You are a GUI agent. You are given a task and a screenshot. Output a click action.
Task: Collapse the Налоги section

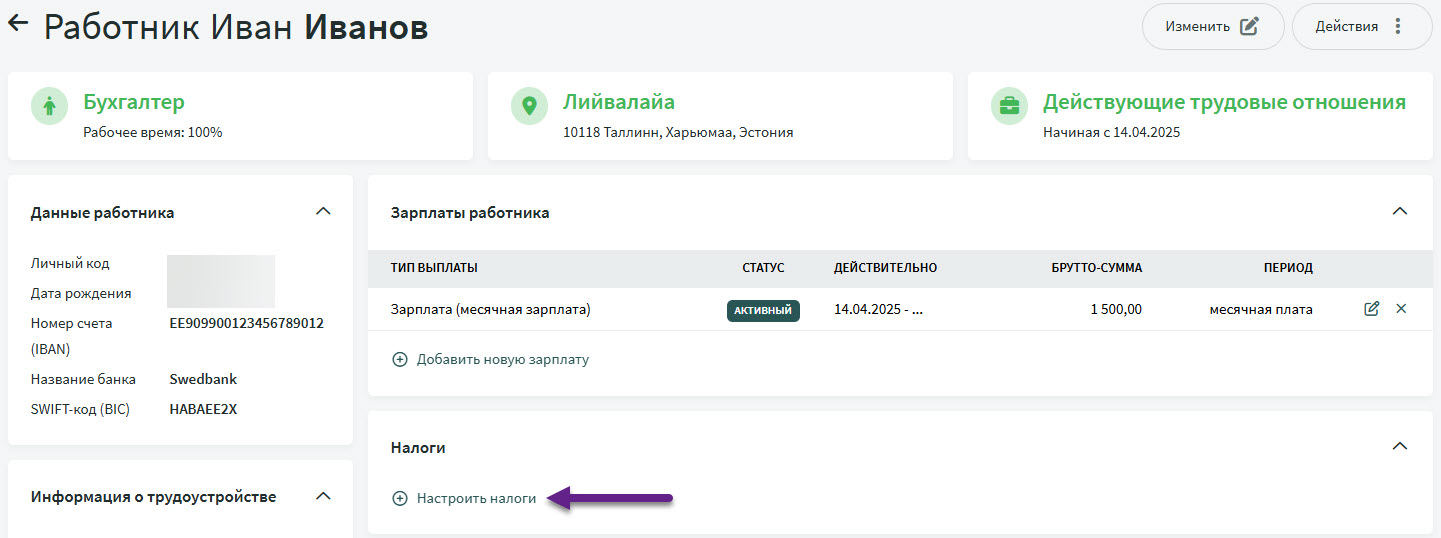point(1400,447)
